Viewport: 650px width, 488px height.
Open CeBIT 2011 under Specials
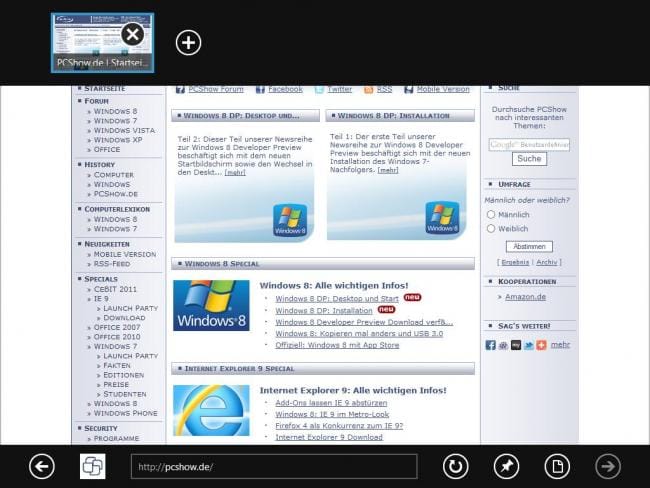(x=115, y=289)
